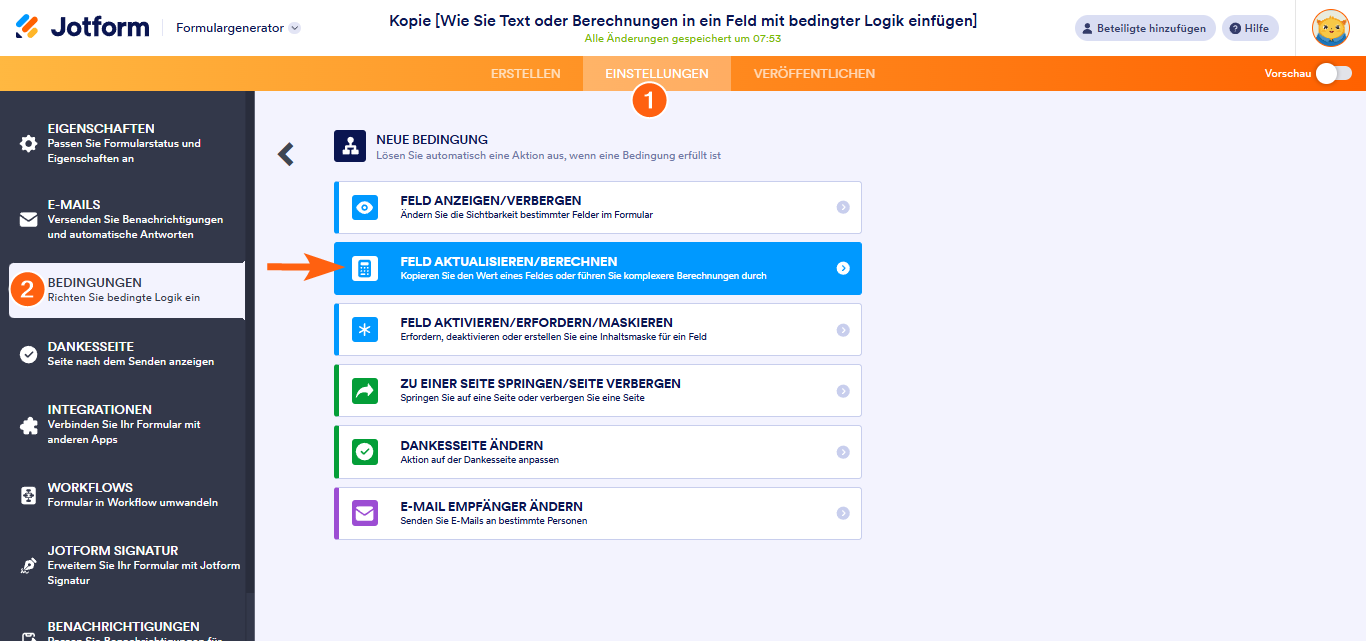1366x641 pixels.
Task: Click the NEUE BEDINGUNG heading
Action: point(432,139)
